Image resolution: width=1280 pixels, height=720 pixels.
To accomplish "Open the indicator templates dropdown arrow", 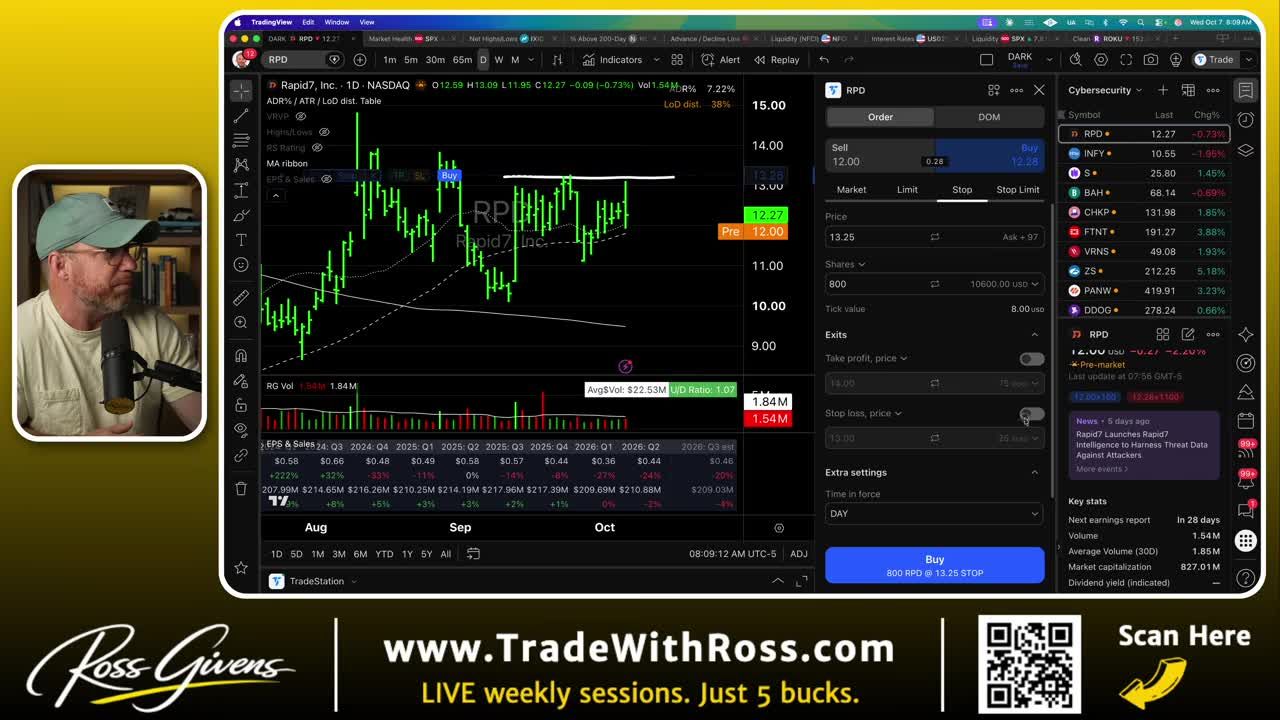I will click(656, 60).
